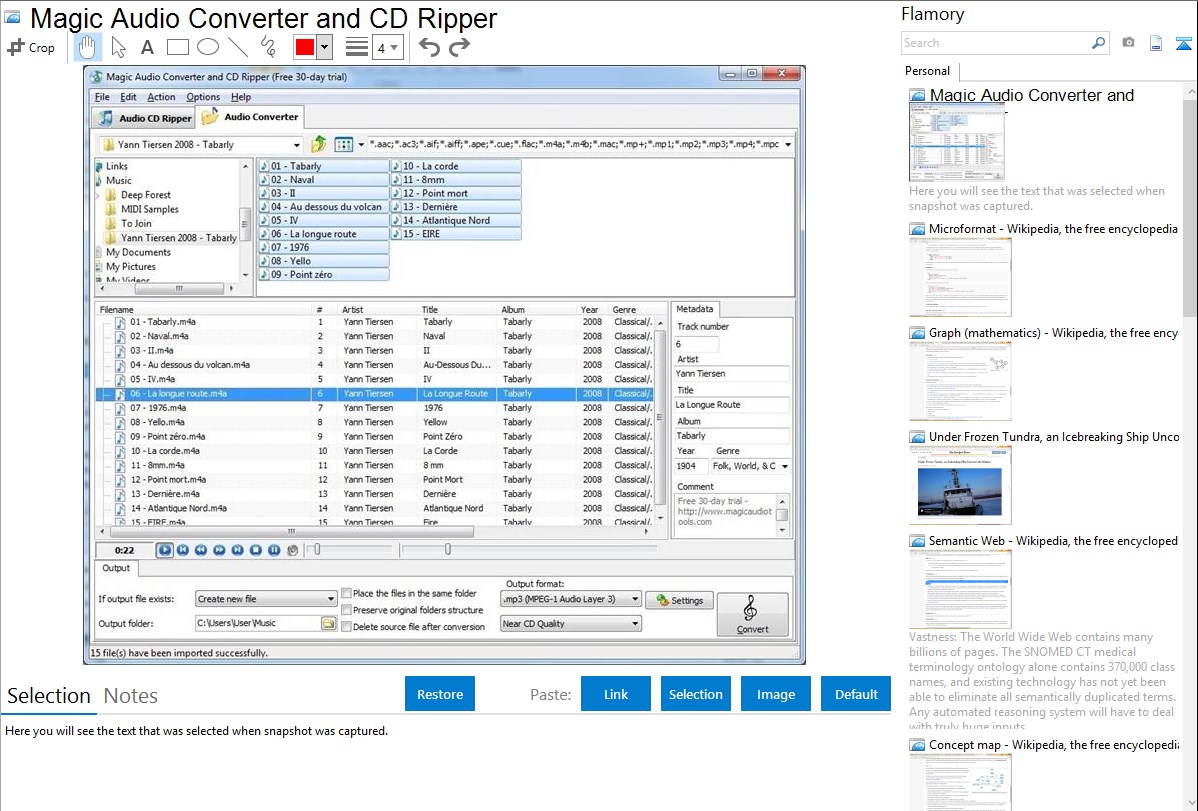This screenshot has height=811, width=1198.
Task: Open the Edit menu
Action: click(x=128, y=97)
